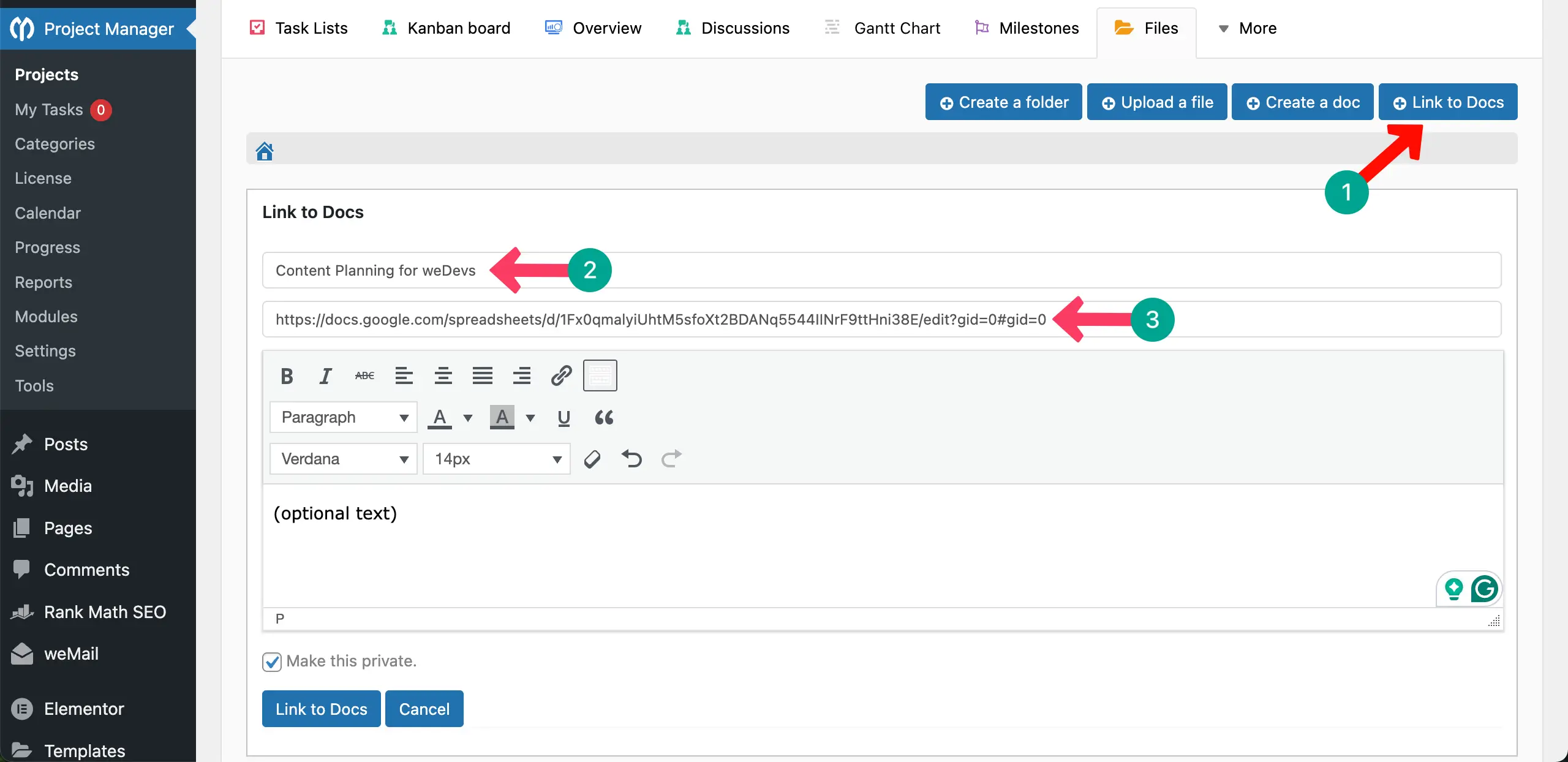Click the Link to Docs submit button
This screenshot has height=762, width=1568.
click(320, 709)
